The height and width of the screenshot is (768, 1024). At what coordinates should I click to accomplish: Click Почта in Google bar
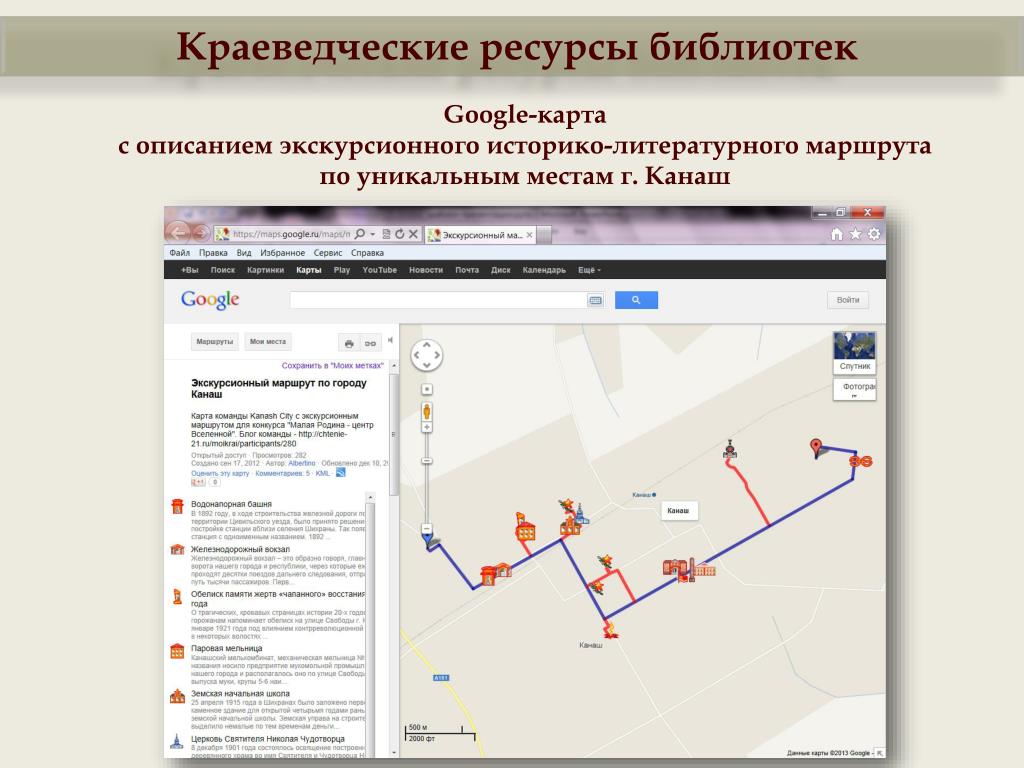pyautogui.click(x=467, y=270)
